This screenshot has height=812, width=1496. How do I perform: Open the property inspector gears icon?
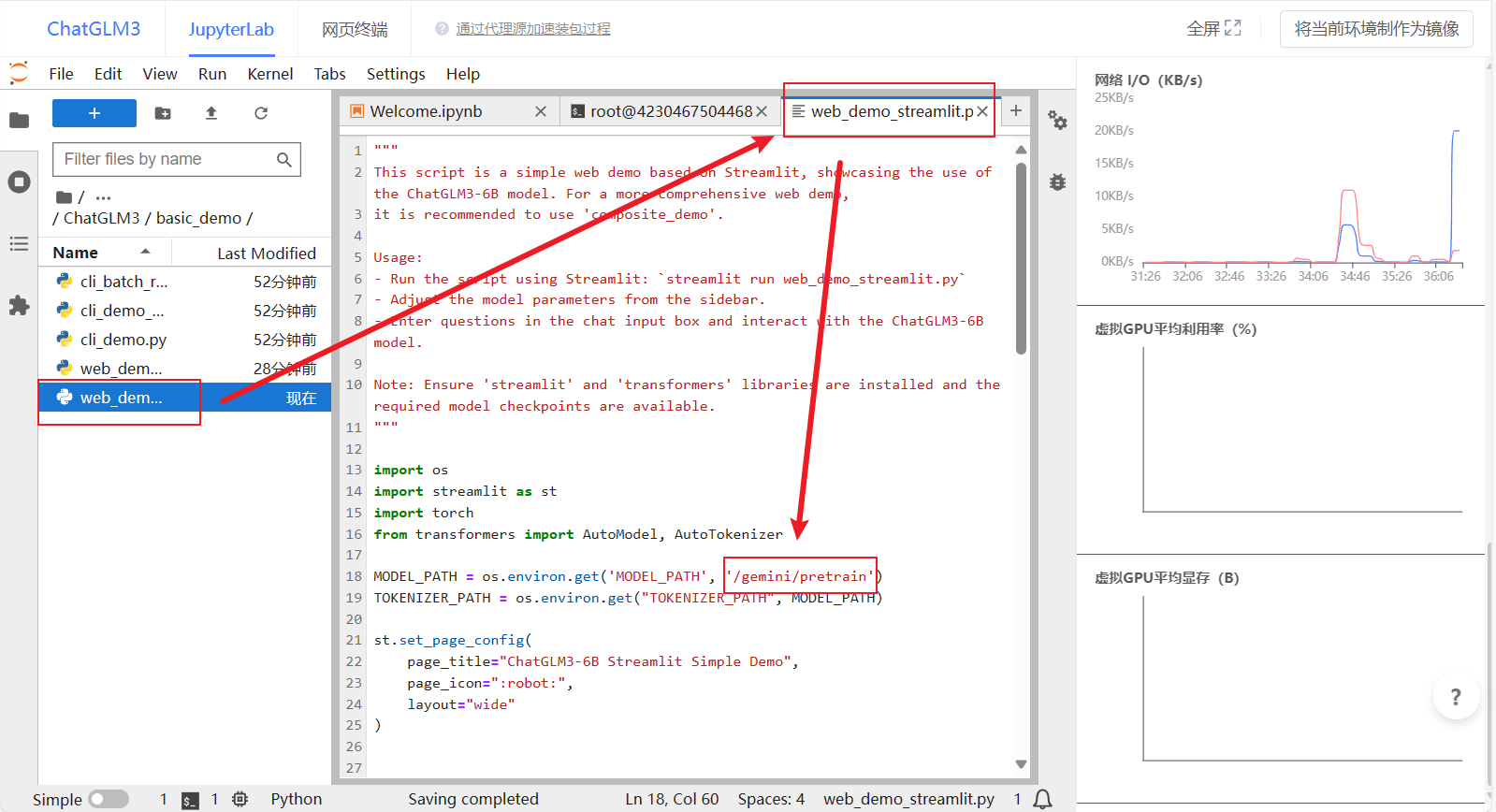(x=1057, y=121)
